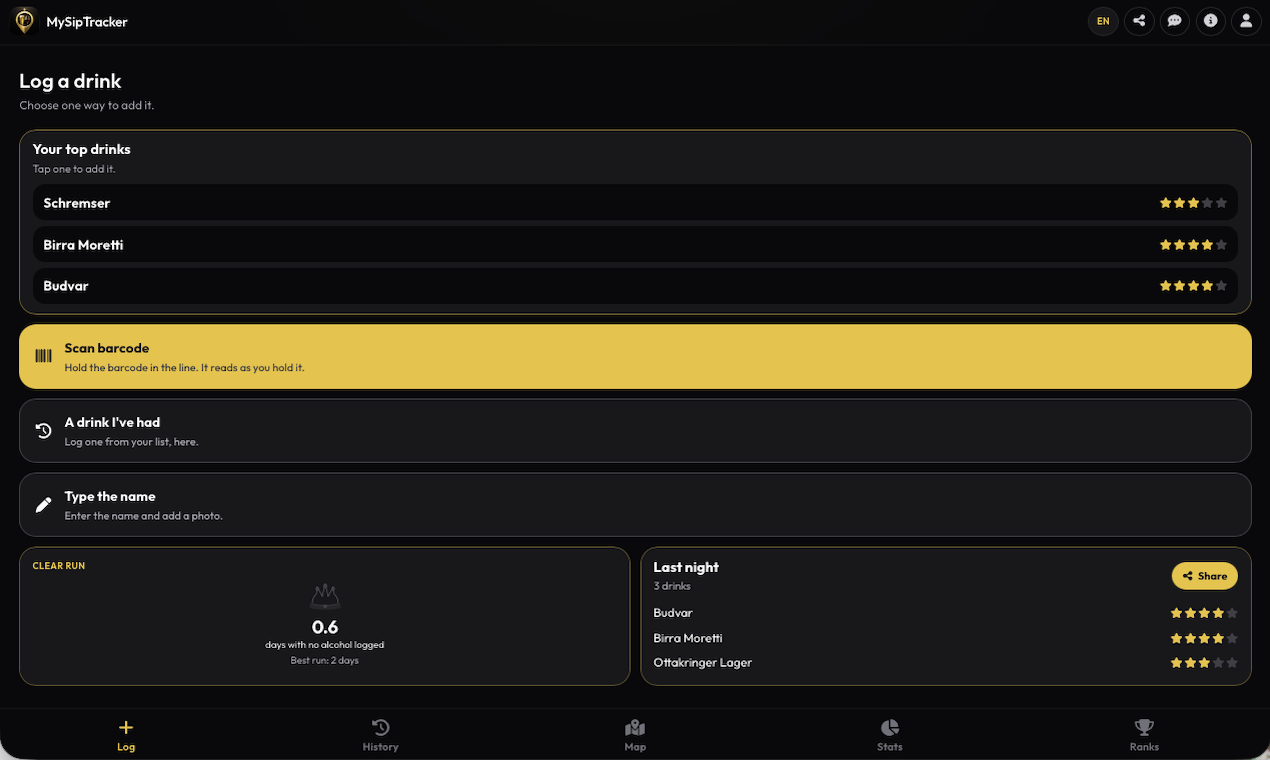Click the MySipTracker logo icon

click(x=24, y=20)
